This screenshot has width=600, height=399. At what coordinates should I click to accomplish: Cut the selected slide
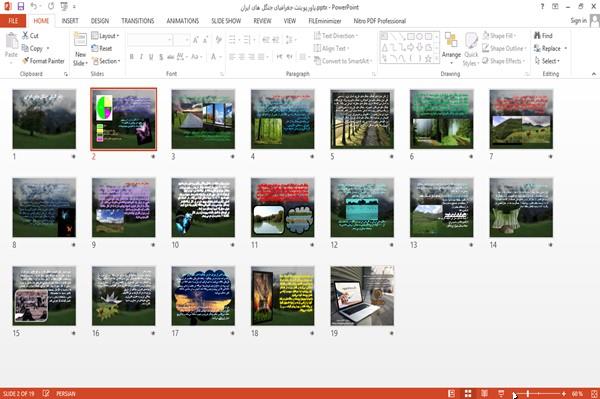click(30, 36)
